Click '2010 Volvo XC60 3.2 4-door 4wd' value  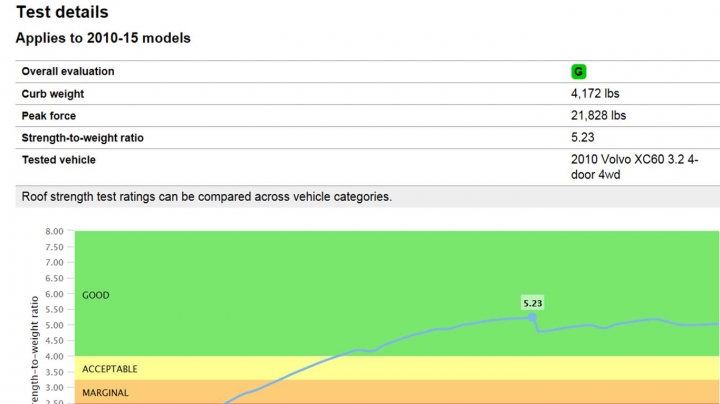(635, 167)
